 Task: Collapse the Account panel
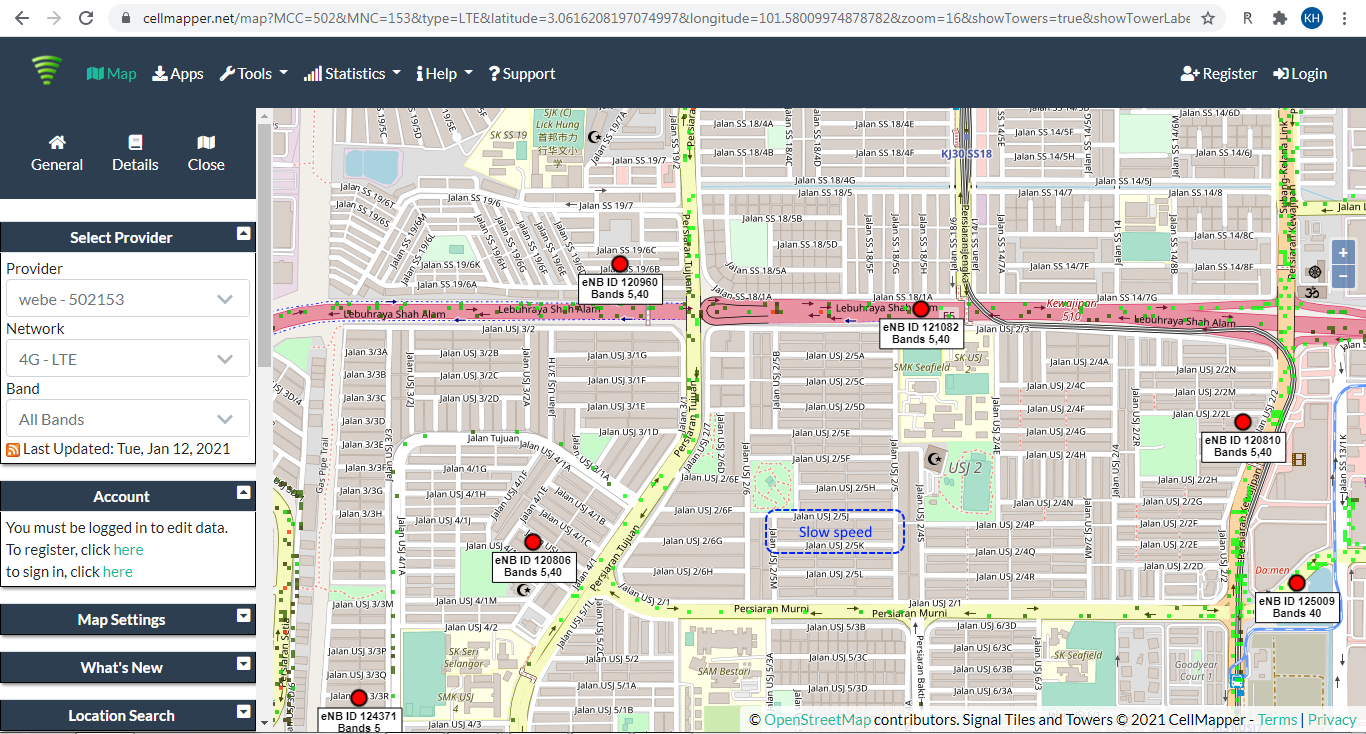tap(243, 492)
